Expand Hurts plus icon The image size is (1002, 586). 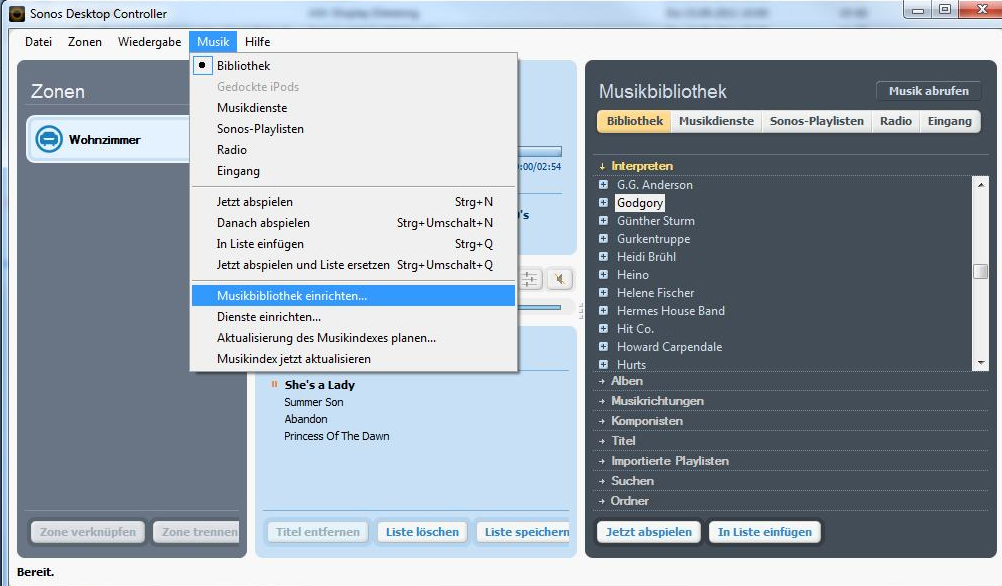(x=603, y=364)
